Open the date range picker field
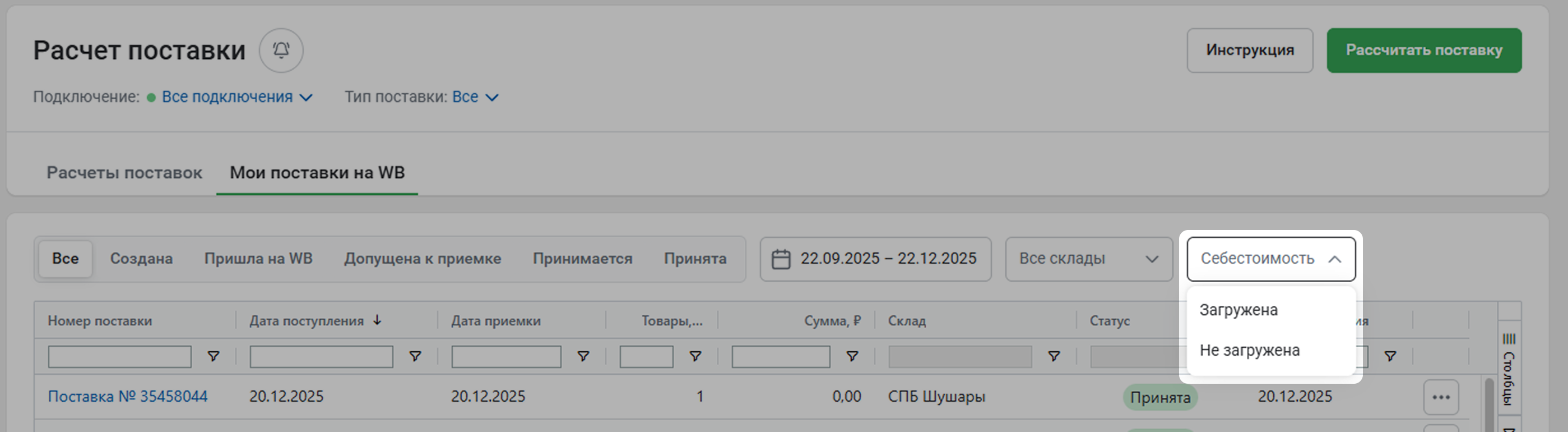The height and width of the screenshot is (432, 1568). [x=875, y=259]
